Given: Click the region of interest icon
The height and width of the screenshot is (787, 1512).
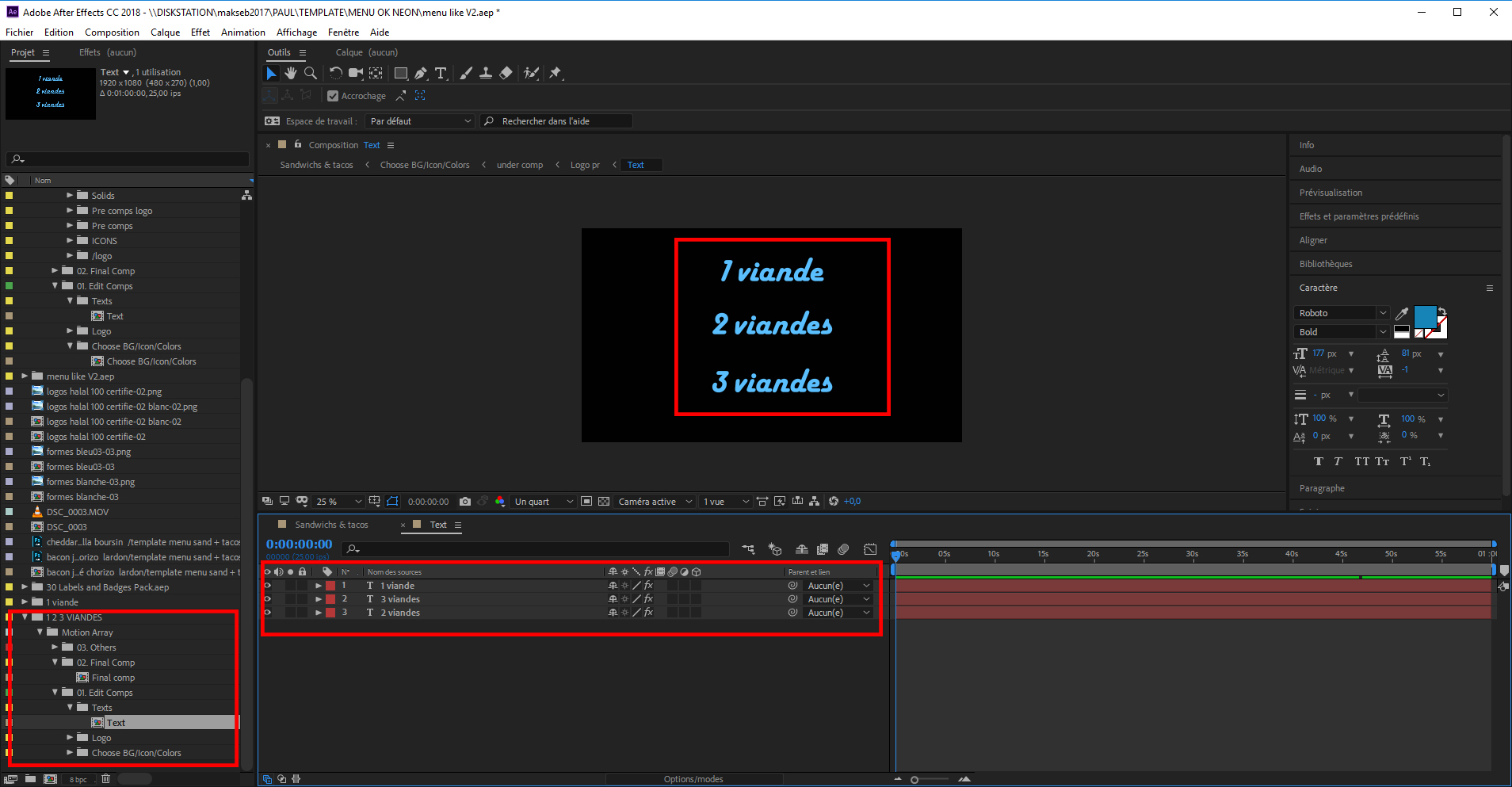Looking at the screenshot, I should [586, 502].
